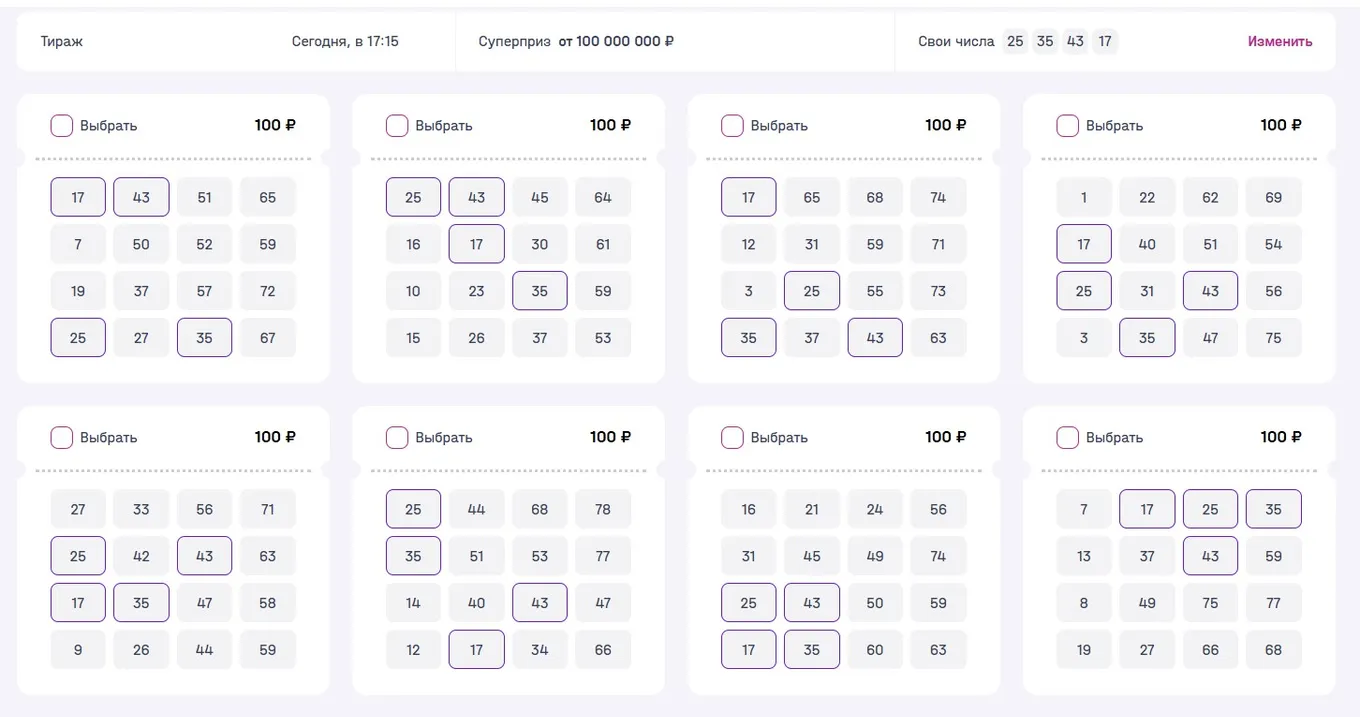The width and height of the screenshot is (1360, 717).
Task: Pick the number 15 cell
Action: click(x=414, y=338)
